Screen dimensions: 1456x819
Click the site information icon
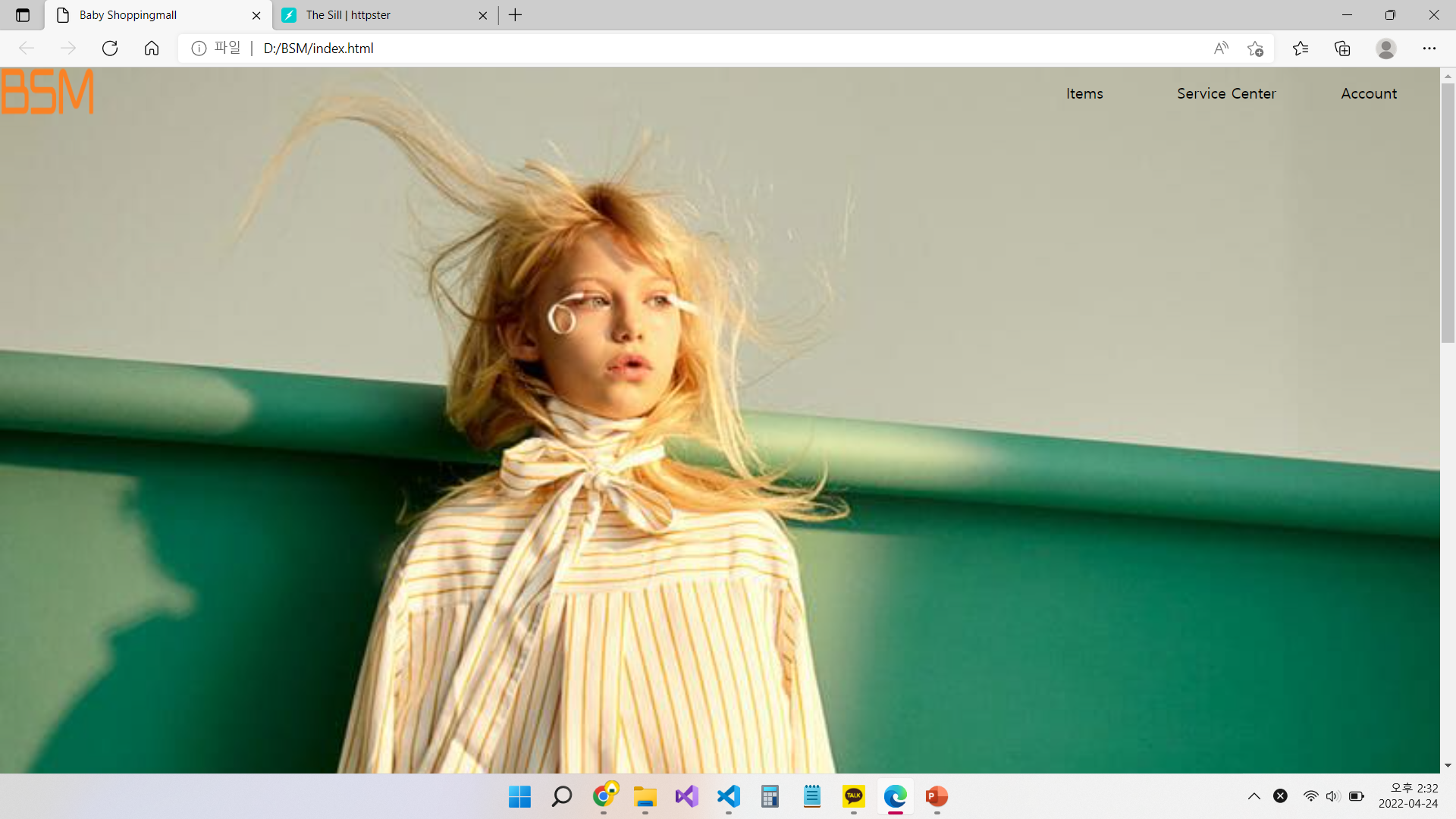(199, 49)
